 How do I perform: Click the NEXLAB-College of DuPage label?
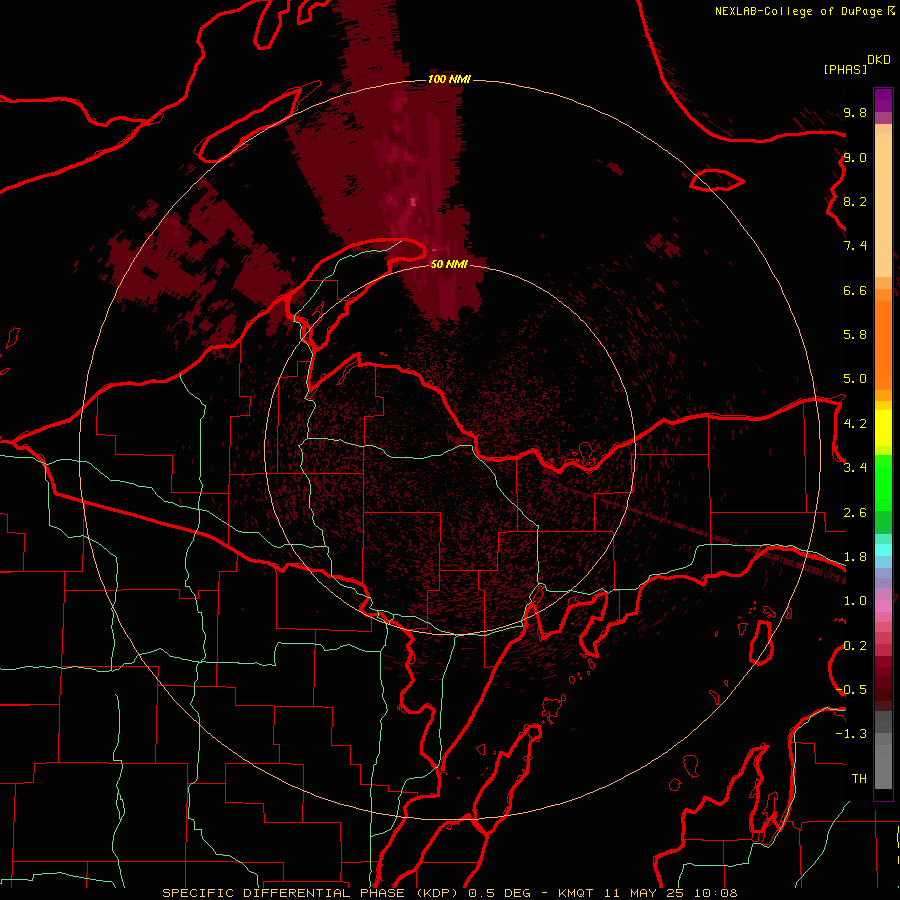pos(799,11)
